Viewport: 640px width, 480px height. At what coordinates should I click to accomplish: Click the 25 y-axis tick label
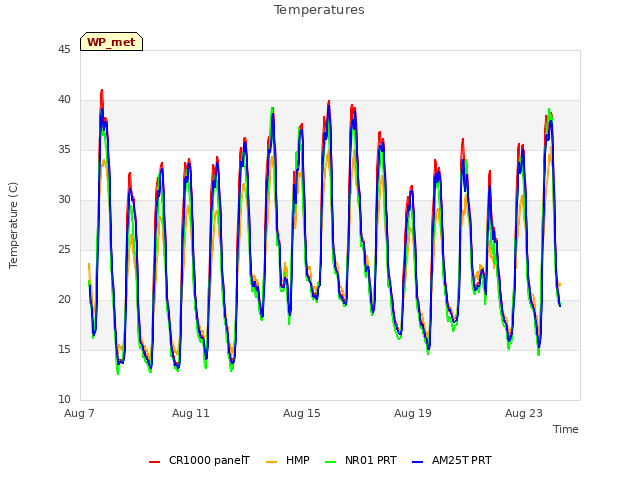(x=64, y=249)
